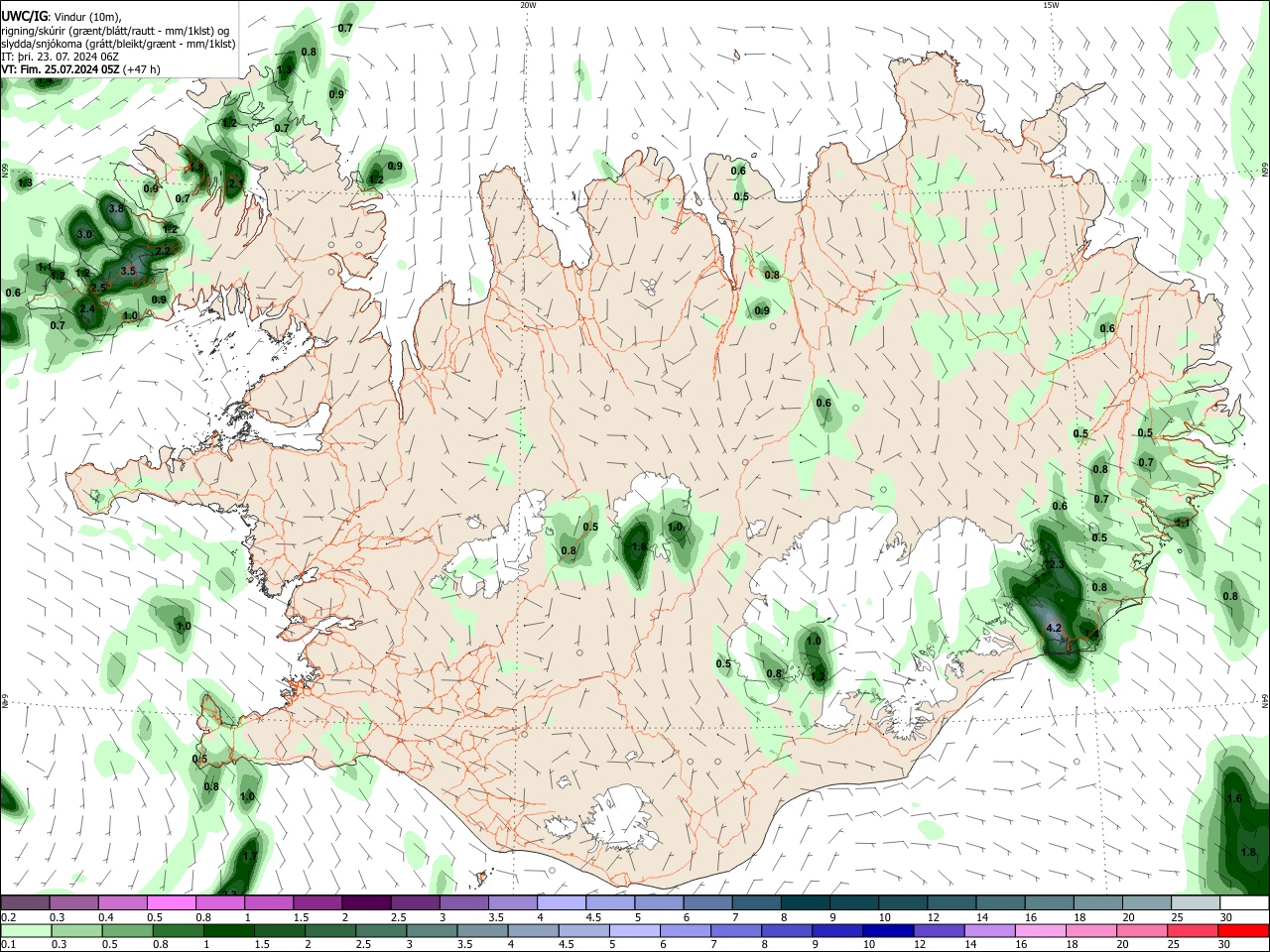Select the grey-teal 16 mm snow legend swatch
The image size is (1270, 952).
(x=1050, y=903)
